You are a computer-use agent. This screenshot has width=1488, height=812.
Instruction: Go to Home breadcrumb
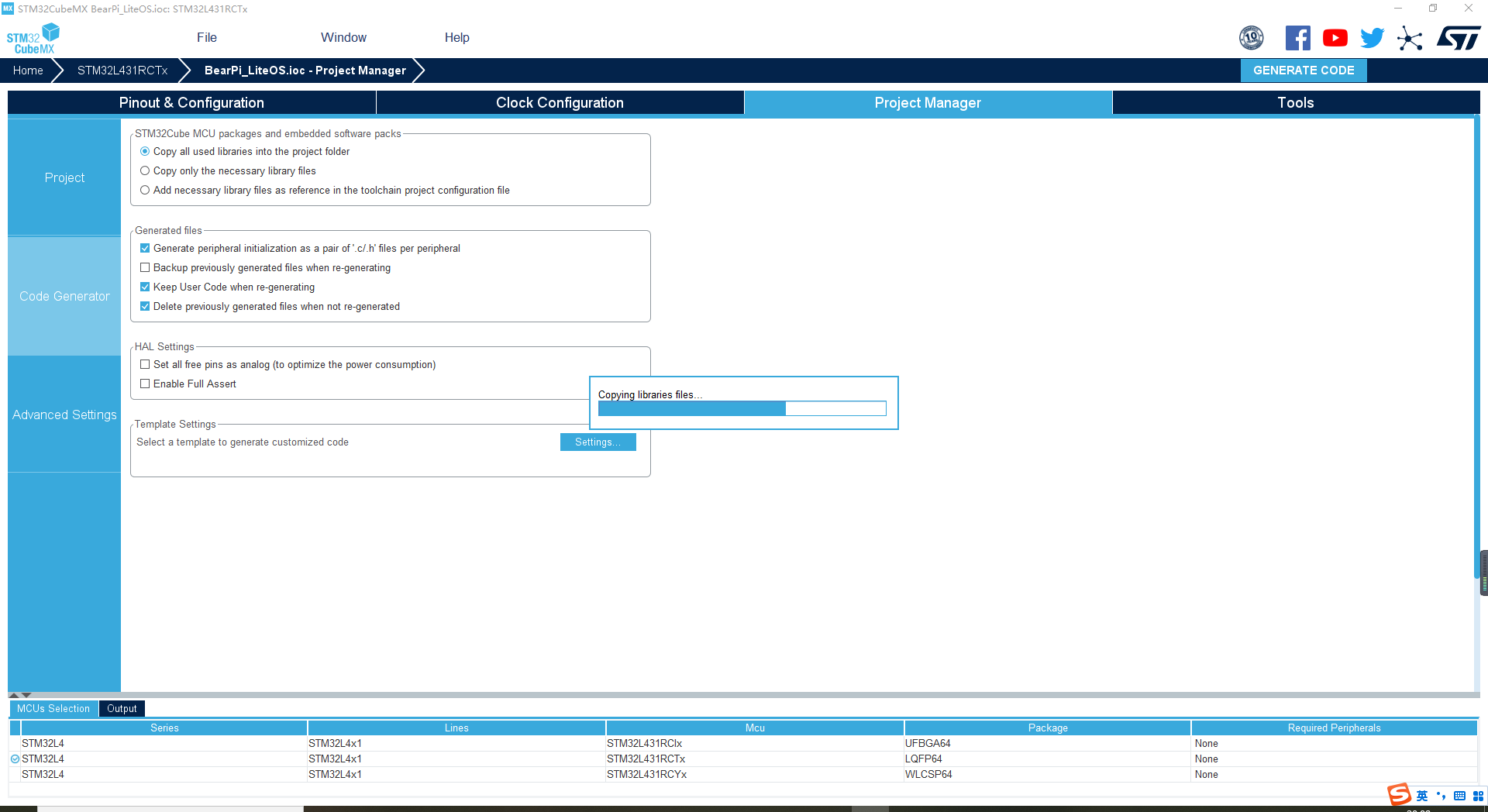[x=28, y=71]
